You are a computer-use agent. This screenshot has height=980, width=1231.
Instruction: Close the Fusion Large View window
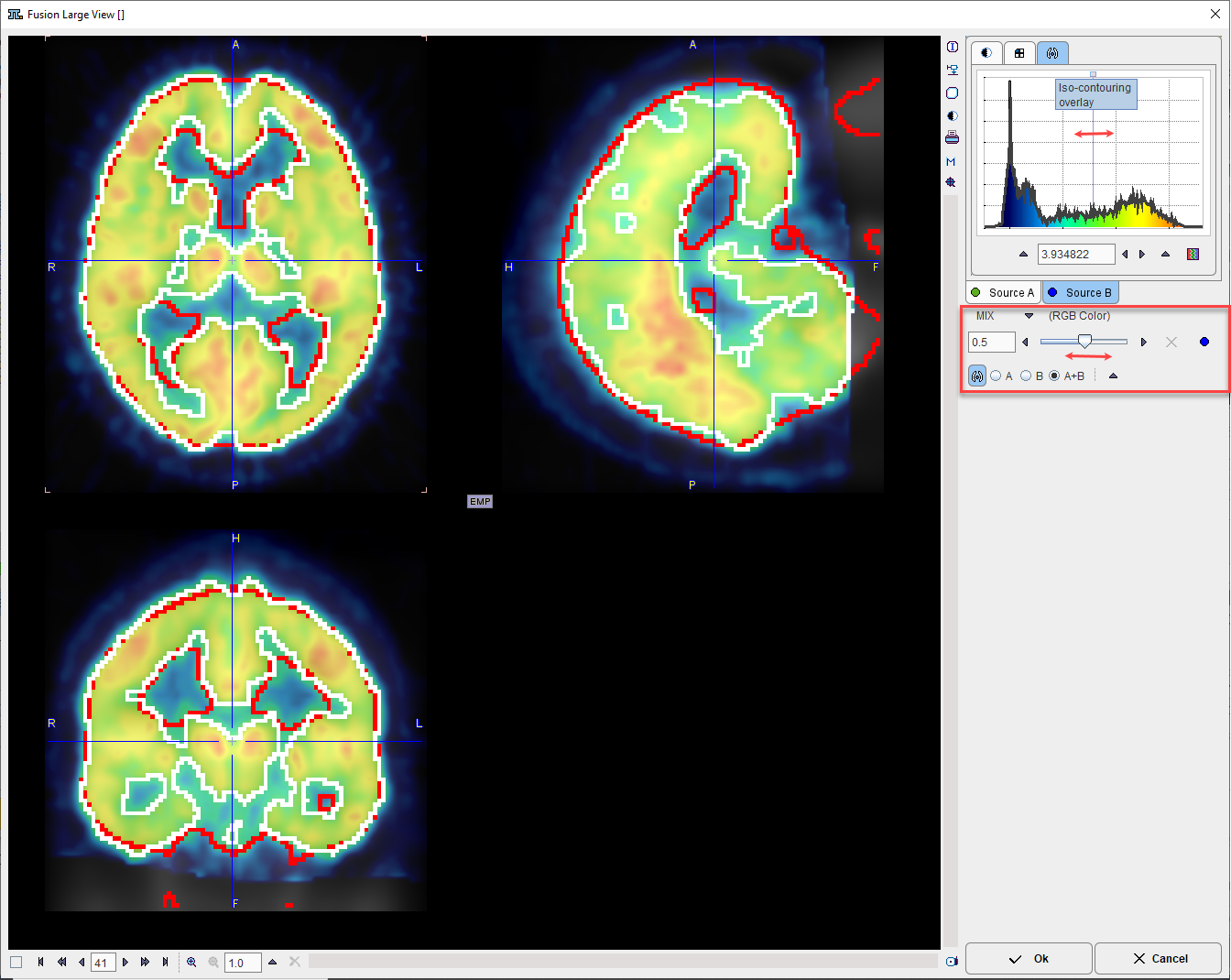[x=1215, y=14]
